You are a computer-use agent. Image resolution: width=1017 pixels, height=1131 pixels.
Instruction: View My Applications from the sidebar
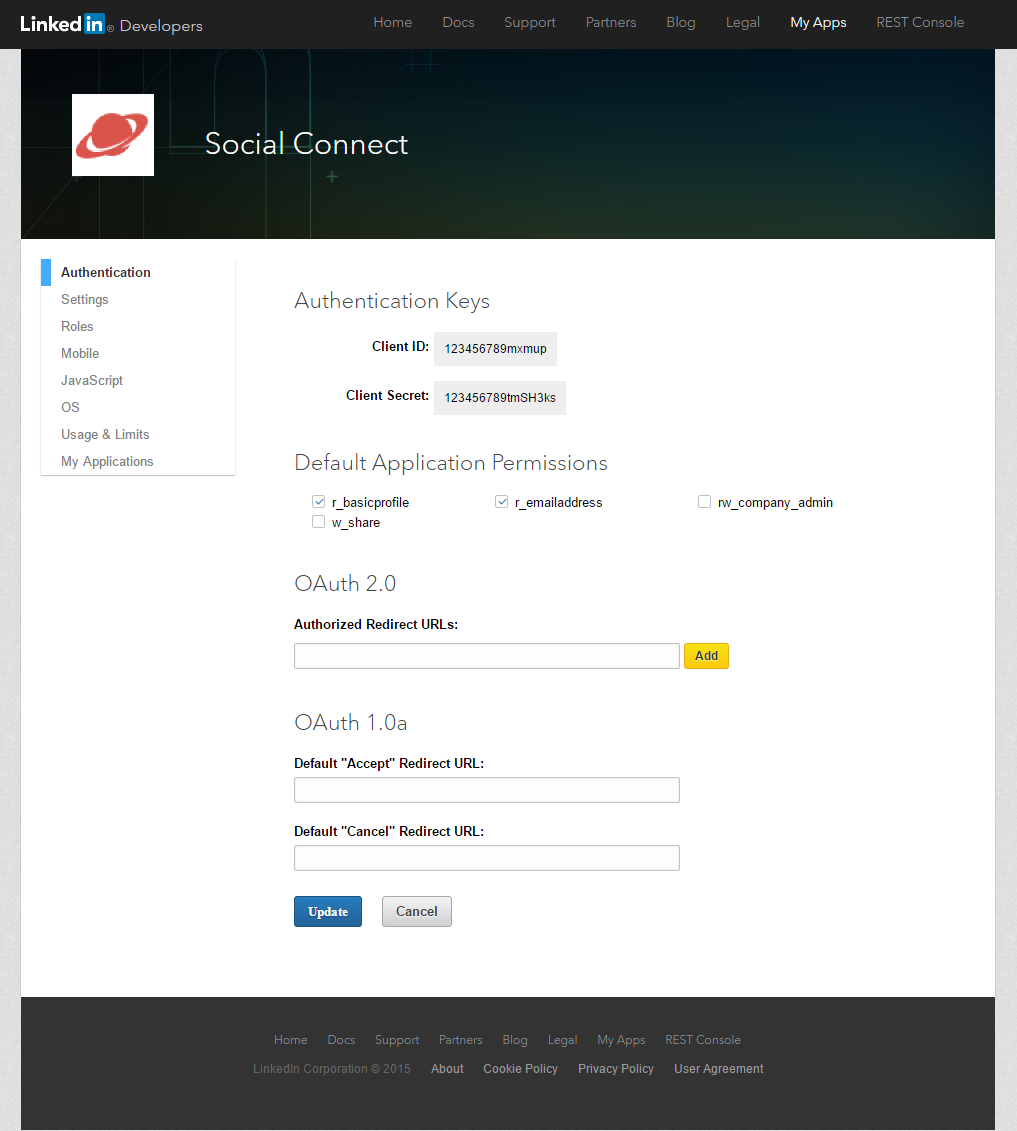click(x=107, y=462)
